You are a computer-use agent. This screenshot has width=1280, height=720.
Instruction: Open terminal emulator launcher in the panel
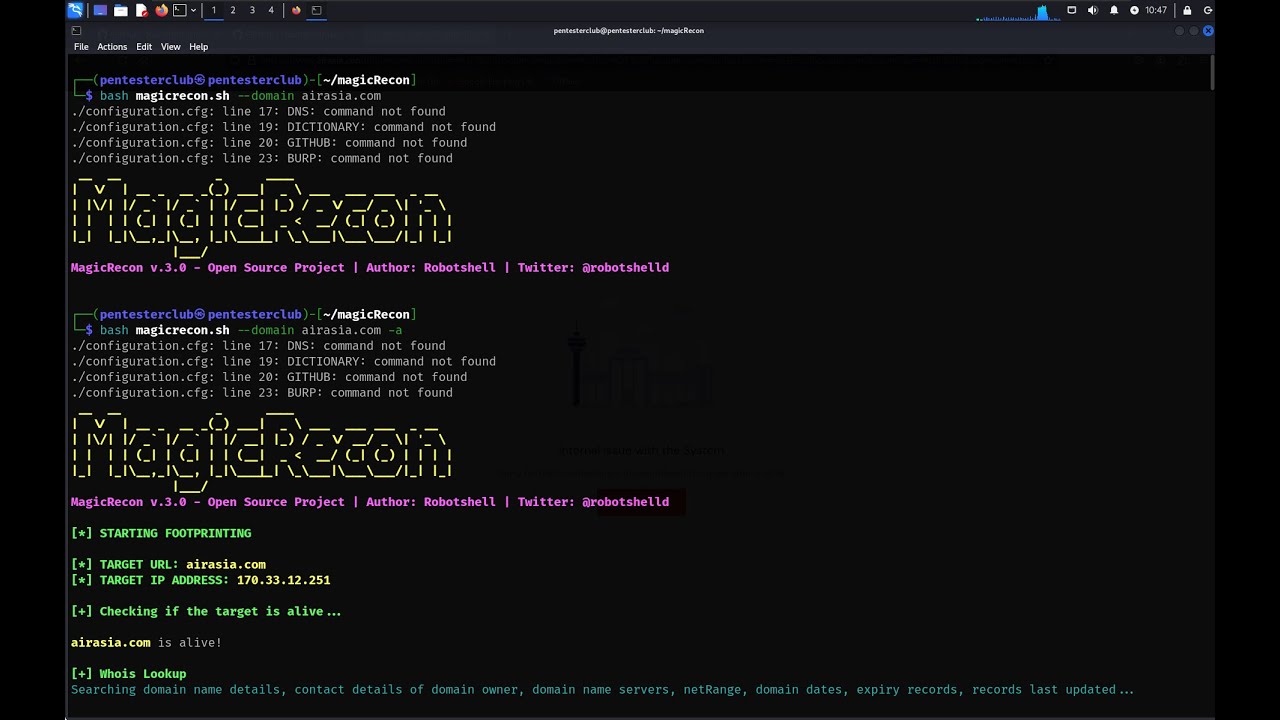pyautogui.click(x=179, y=10)
